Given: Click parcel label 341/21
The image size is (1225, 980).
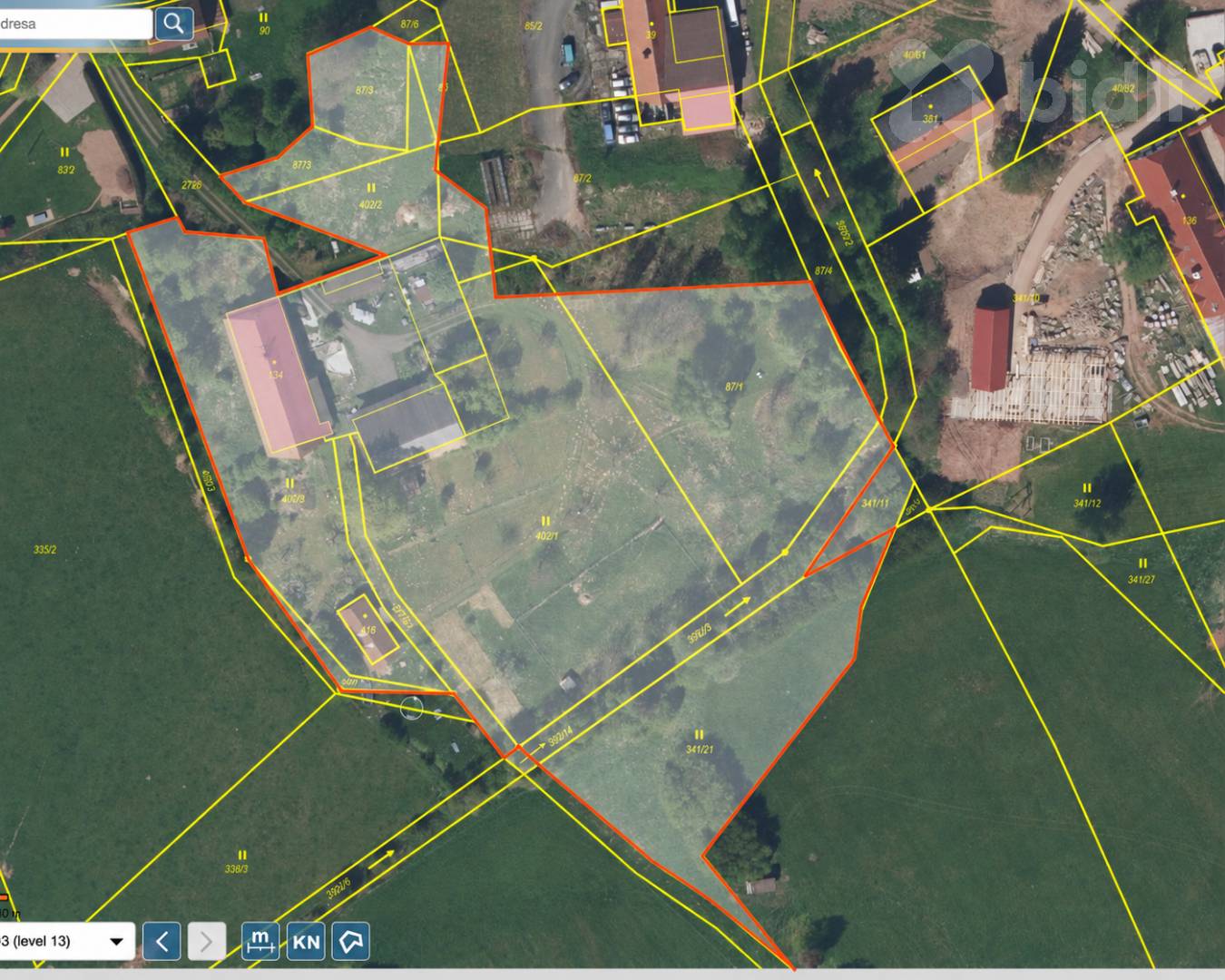Looking at the screenshot, I should point(700,750).
